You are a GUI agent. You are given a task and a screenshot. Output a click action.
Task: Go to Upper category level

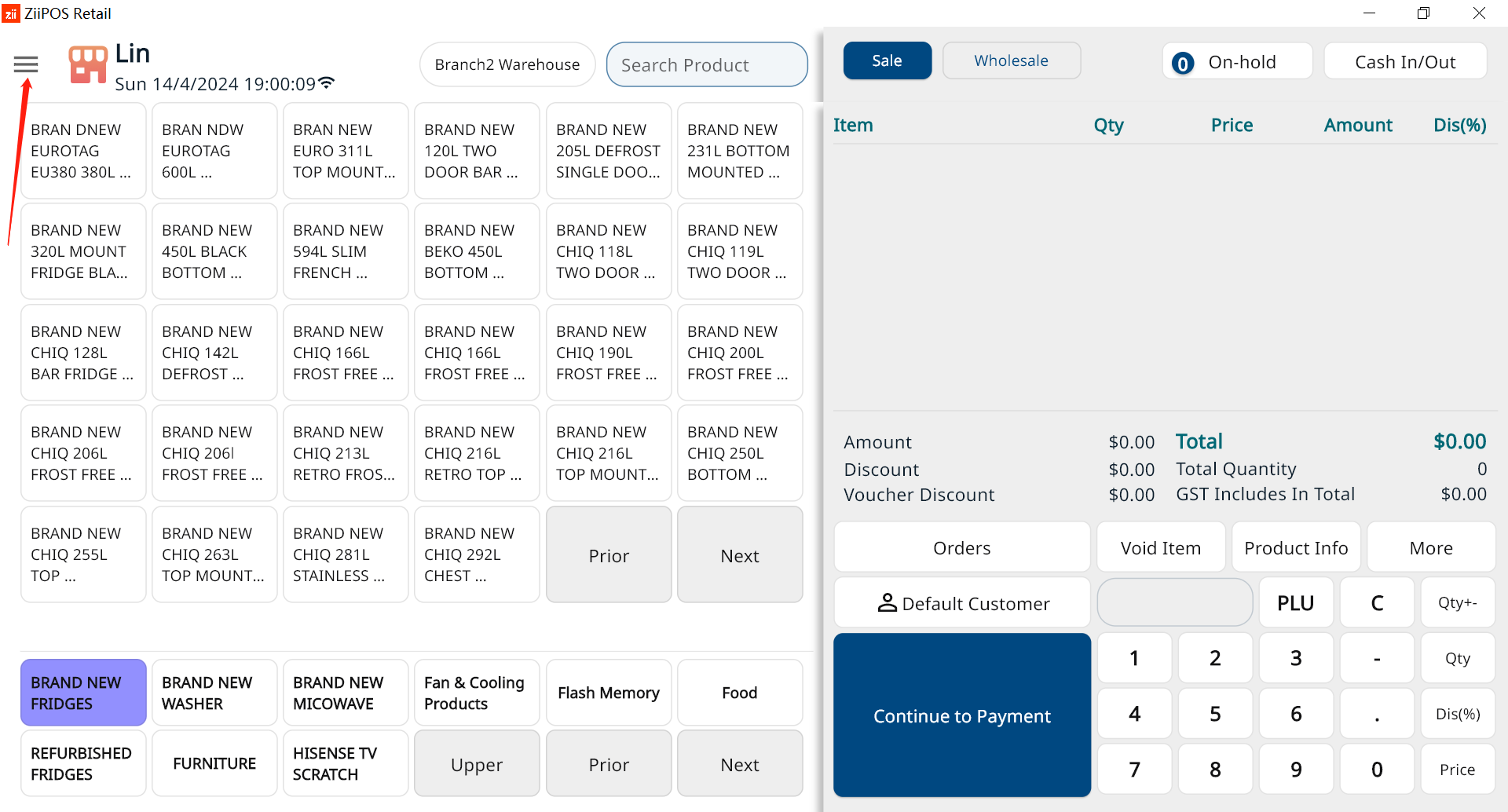coord(477,764)
